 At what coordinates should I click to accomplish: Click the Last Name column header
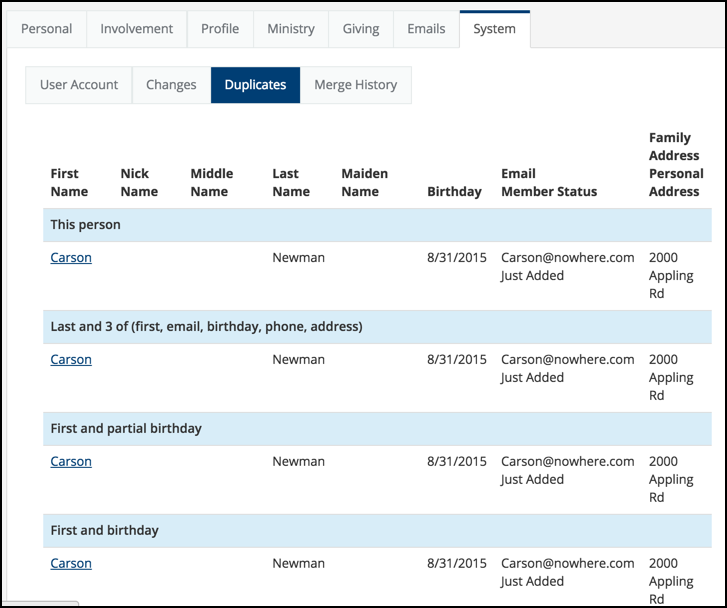click(291, 183)
